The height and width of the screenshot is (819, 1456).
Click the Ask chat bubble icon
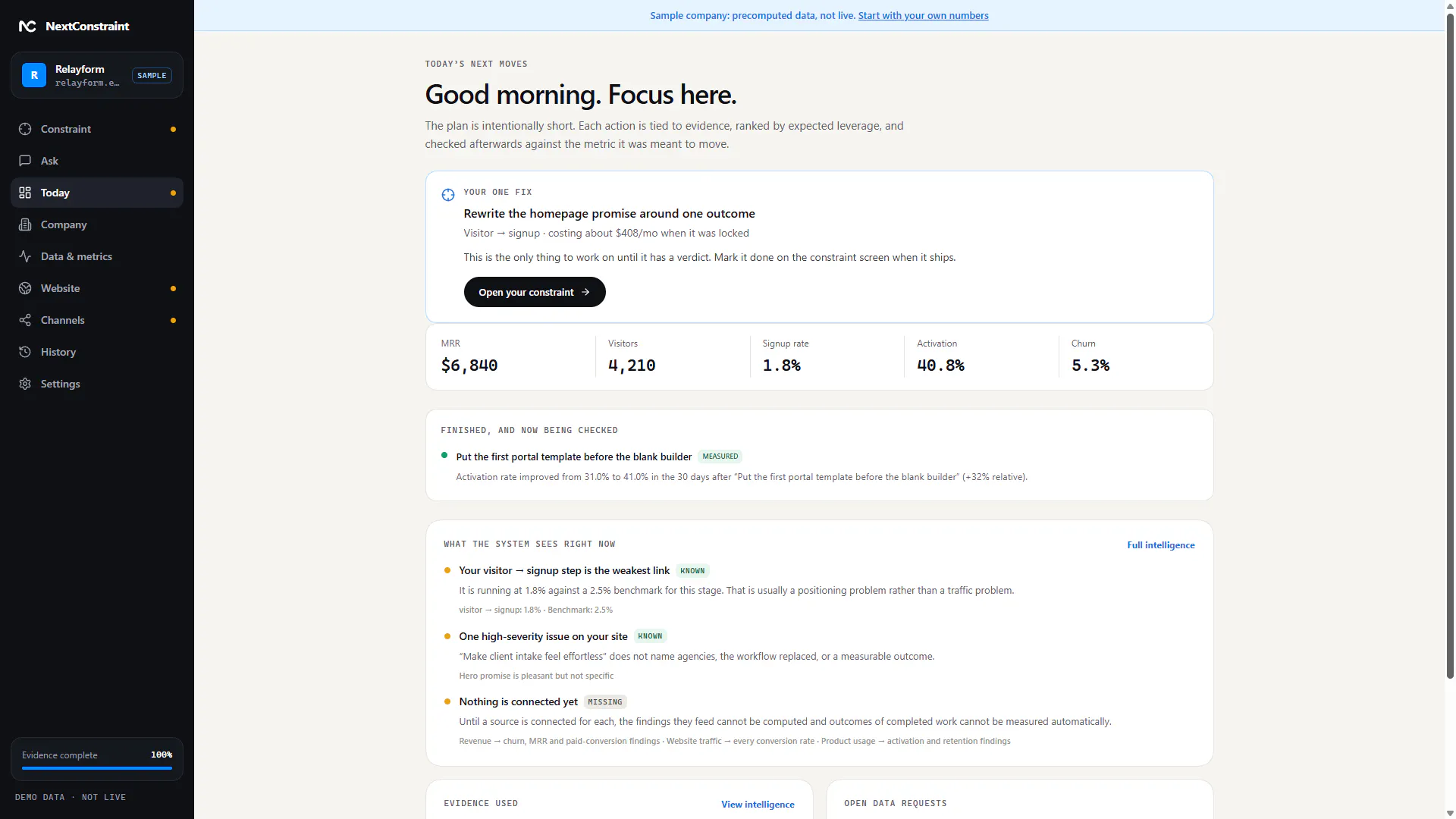25,161
